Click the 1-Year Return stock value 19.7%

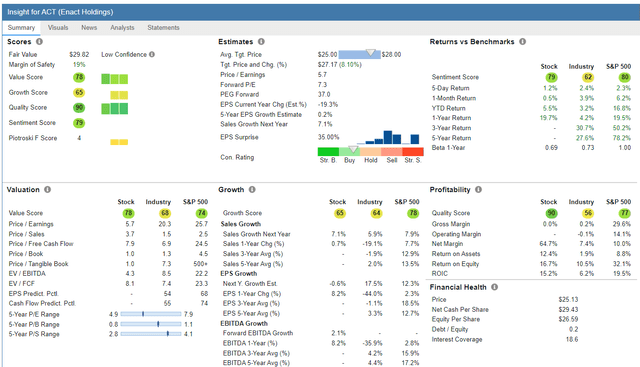(548, 118)
